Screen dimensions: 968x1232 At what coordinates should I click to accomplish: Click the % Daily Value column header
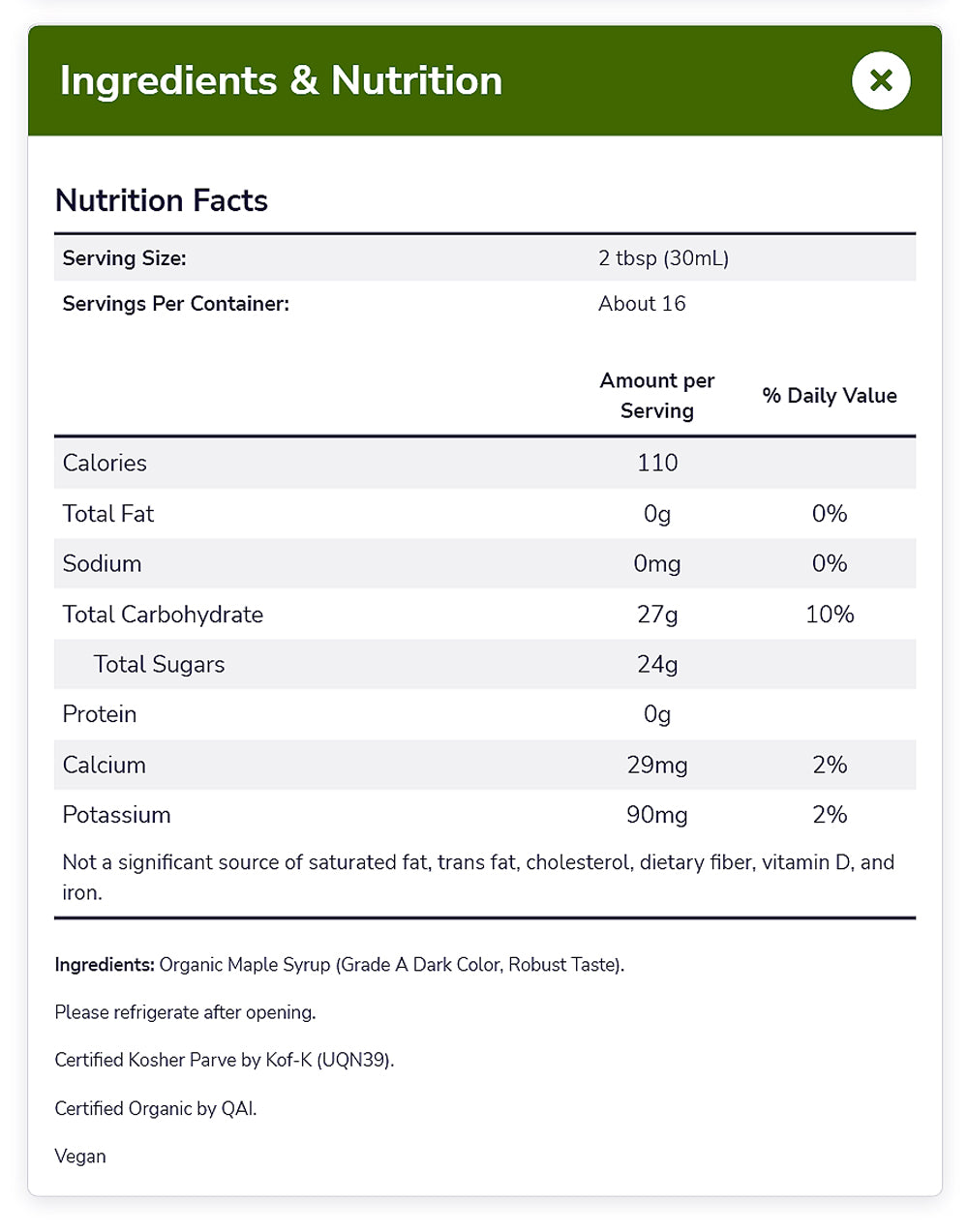tap(830, 396)
